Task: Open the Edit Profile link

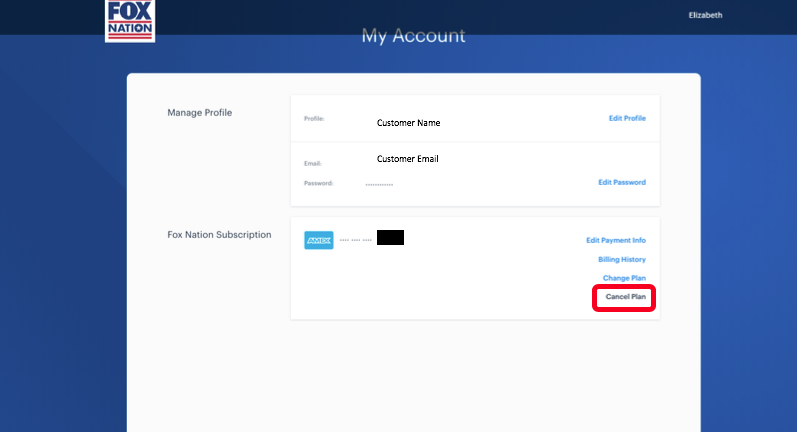Action: 627,118
